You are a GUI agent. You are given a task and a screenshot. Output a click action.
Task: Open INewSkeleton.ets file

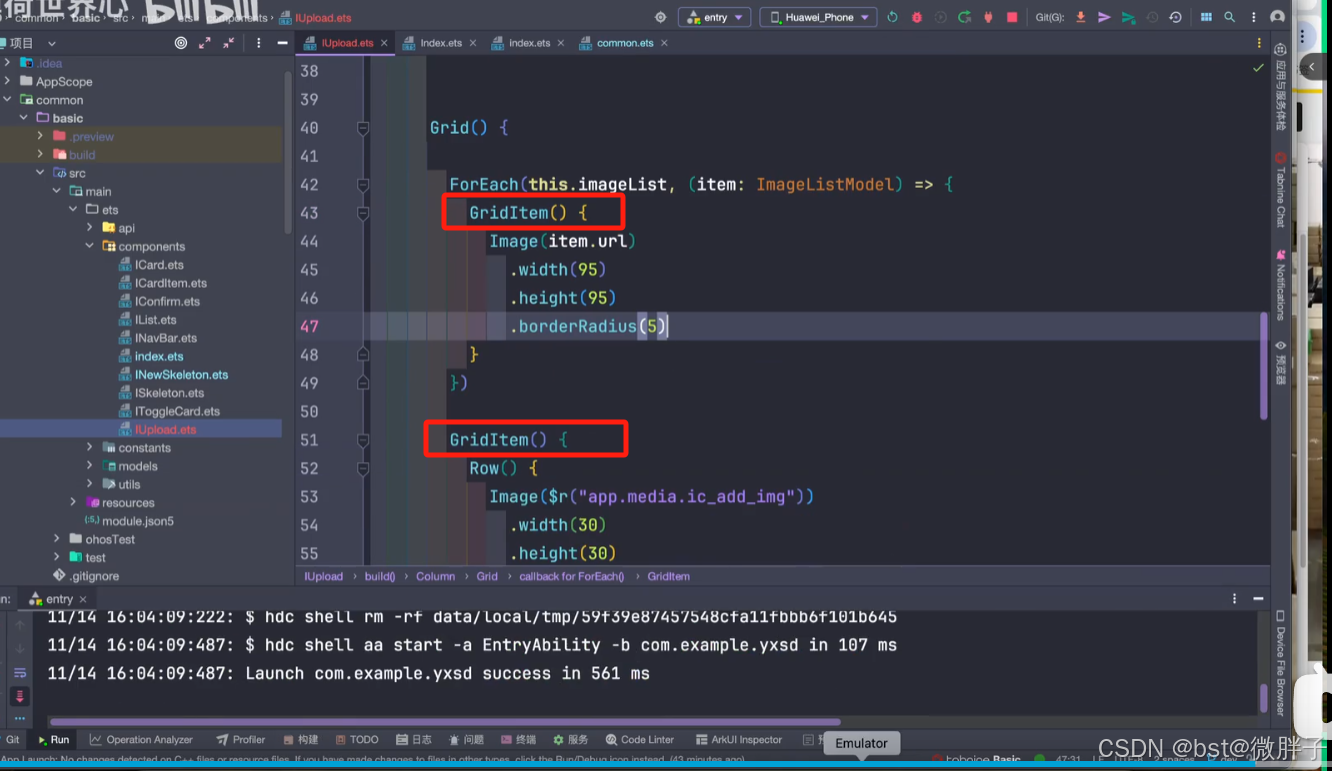coord(181,375)
